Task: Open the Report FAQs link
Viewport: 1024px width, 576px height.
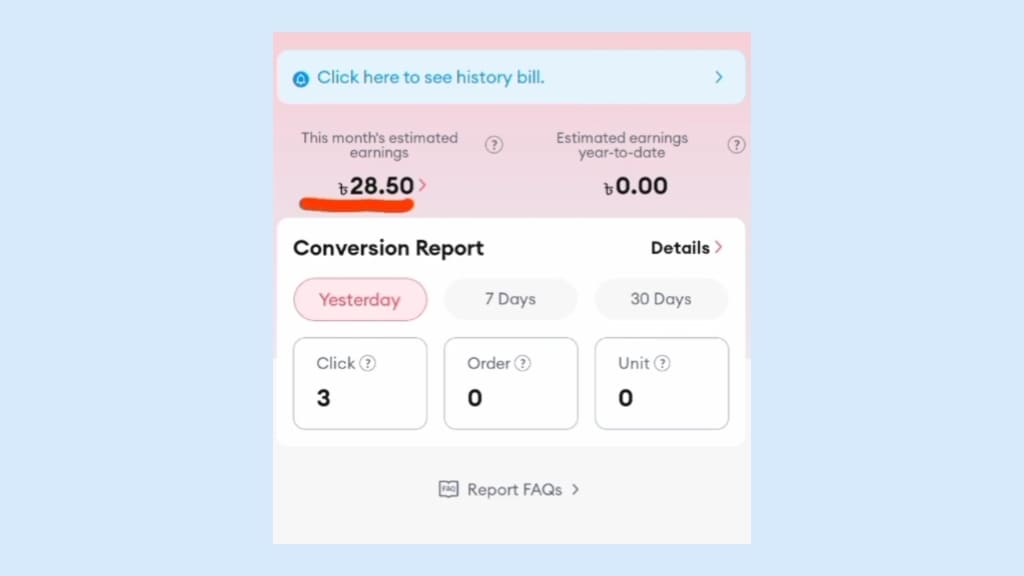Action: (x=514, y=490)
